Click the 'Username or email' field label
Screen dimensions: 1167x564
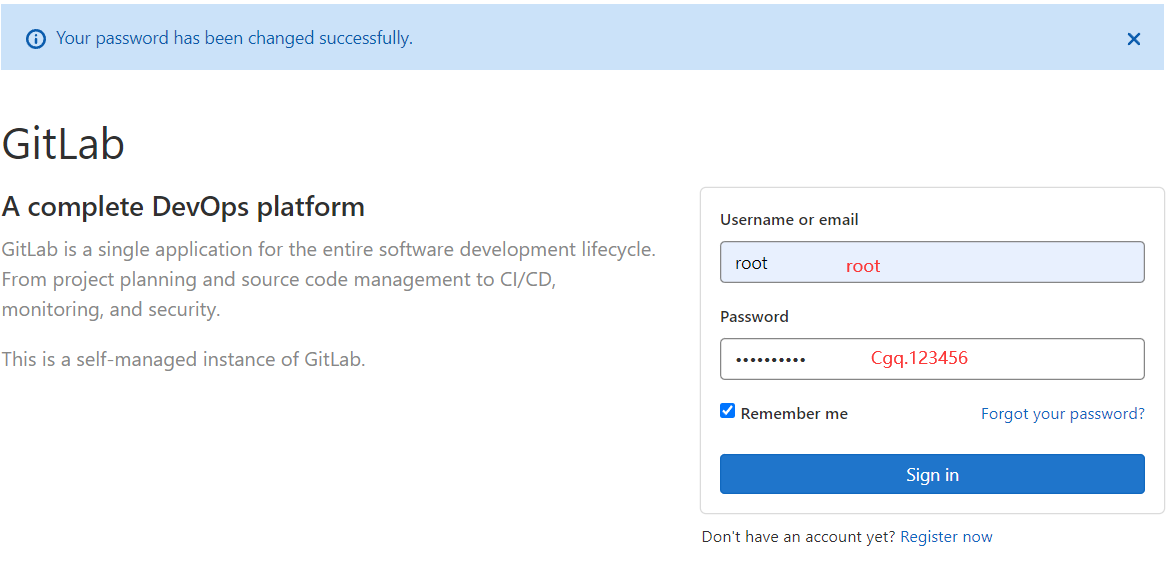(789, 220)
